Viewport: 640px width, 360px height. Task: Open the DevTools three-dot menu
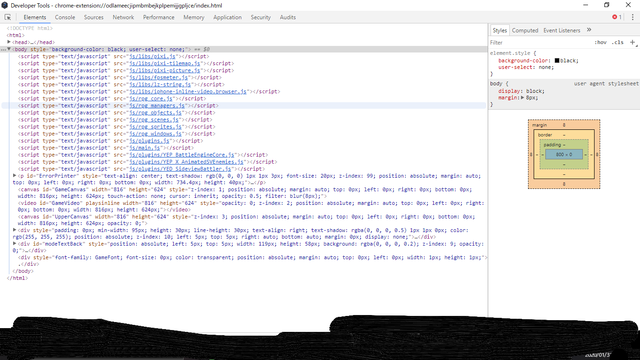pos(633,17)
